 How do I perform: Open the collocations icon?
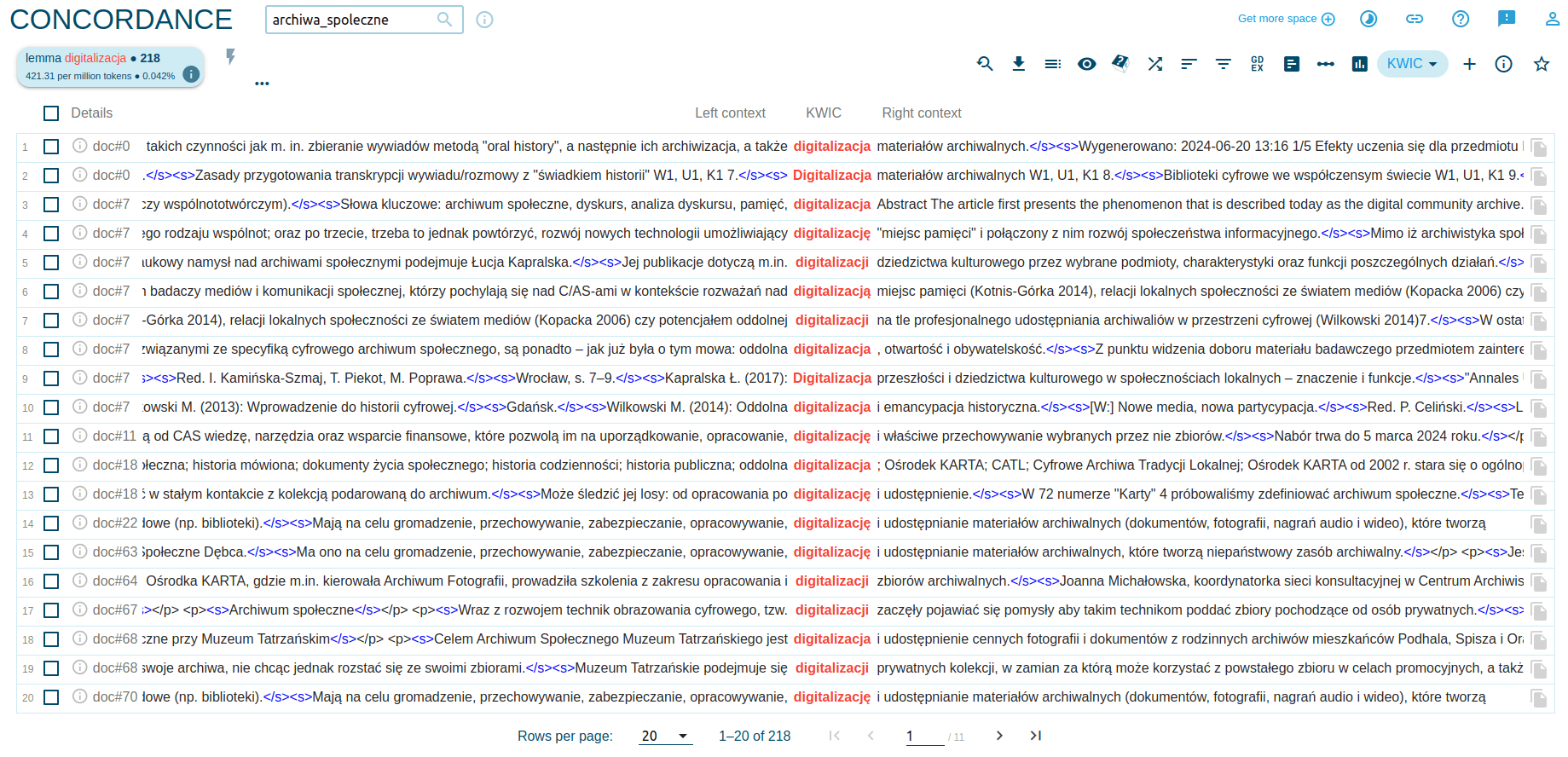[x=1326, y=64]
